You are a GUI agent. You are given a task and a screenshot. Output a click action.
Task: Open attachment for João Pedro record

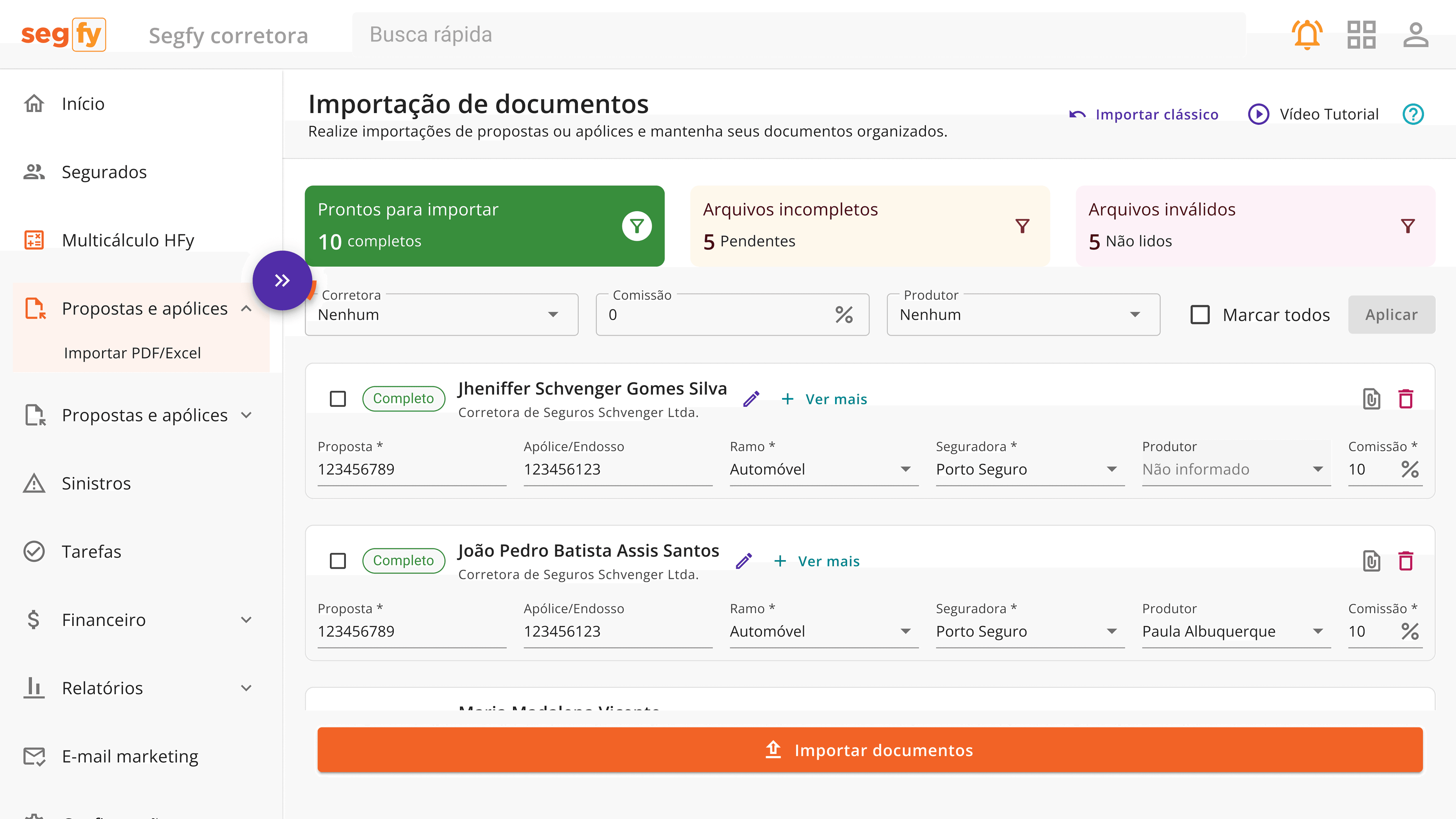click(1371, 561)
